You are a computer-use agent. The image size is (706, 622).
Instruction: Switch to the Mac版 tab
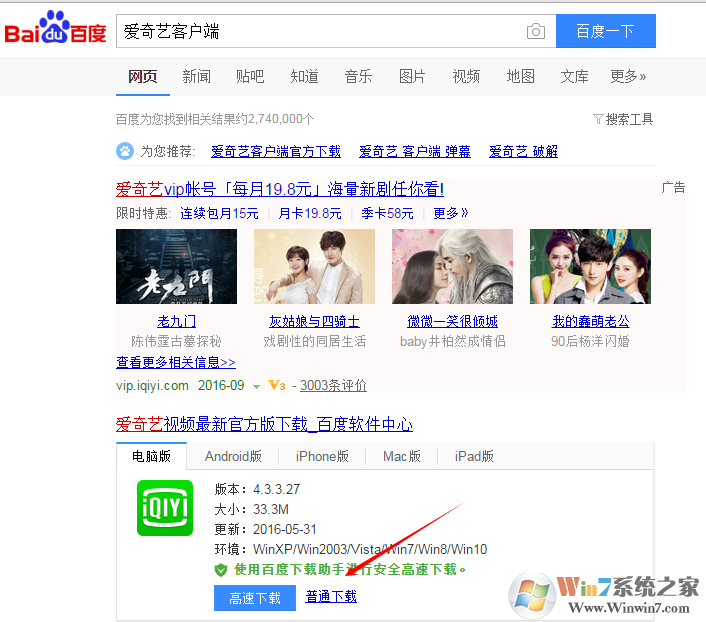402,456
